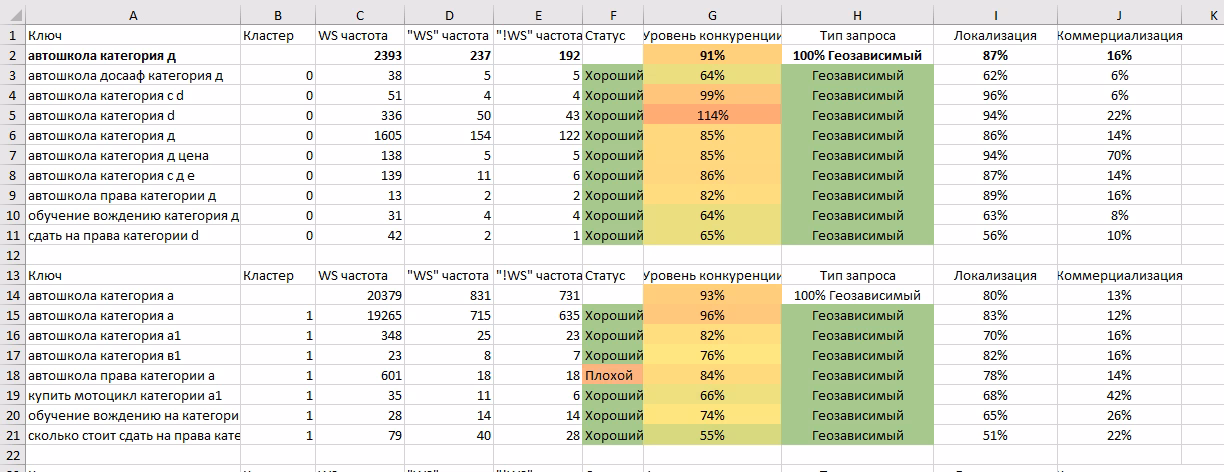The width and height of the screenshot is (1224, 472).
Task: Click the 'Плохой' status cell
Action: [x=612, y=375]
